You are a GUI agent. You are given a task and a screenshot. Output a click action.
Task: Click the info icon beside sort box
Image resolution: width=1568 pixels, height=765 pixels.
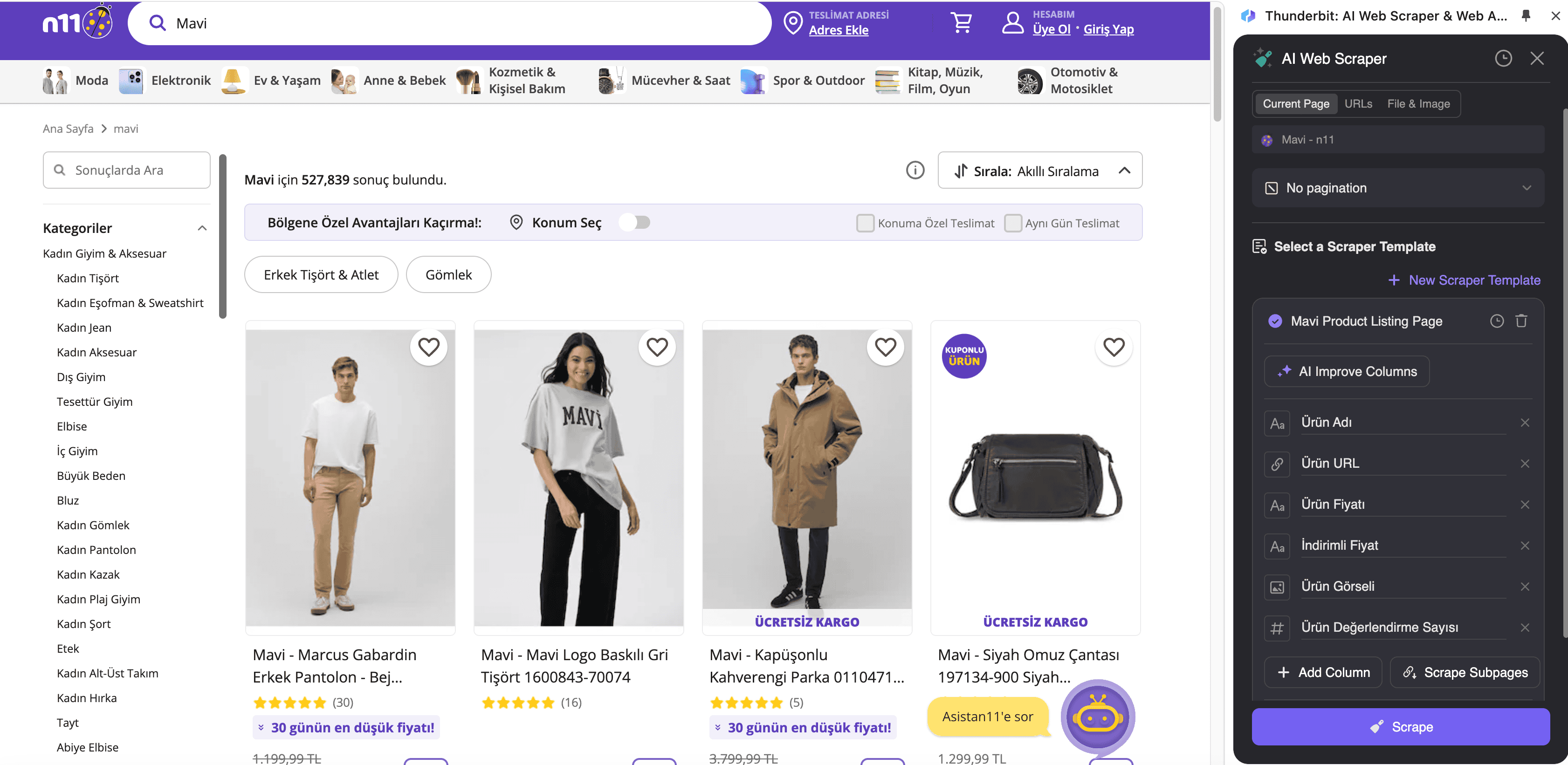pos(915,171)
